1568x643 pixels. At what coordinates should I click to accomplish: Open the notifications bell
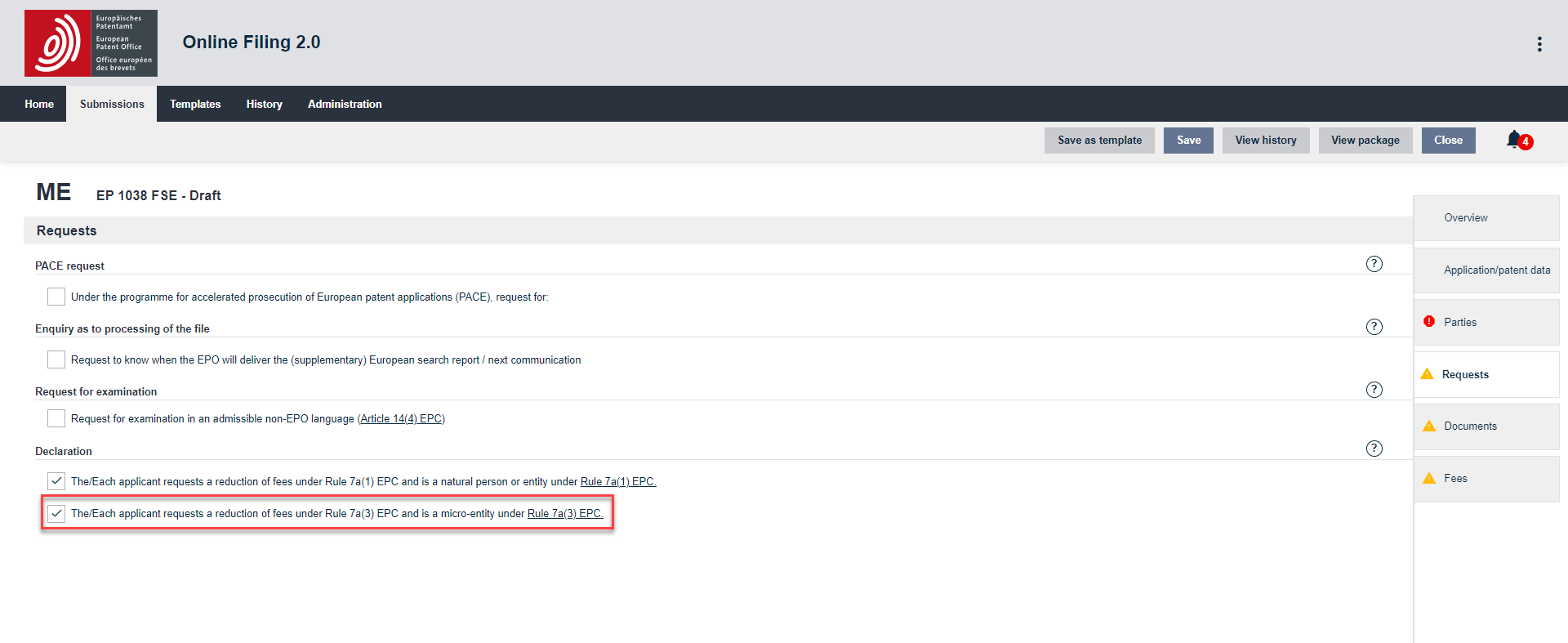coord(1515,140)
